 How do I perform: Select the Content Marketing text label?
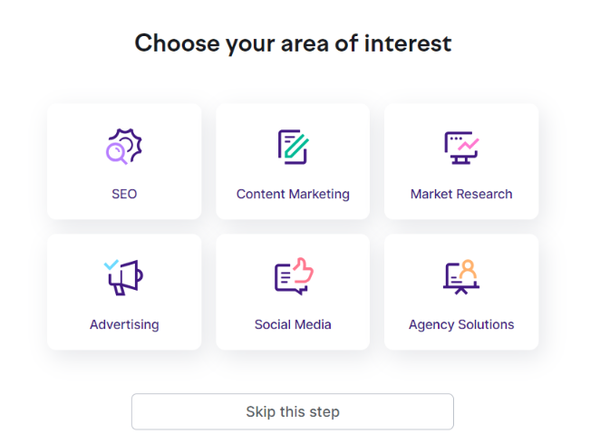(293, 194)
